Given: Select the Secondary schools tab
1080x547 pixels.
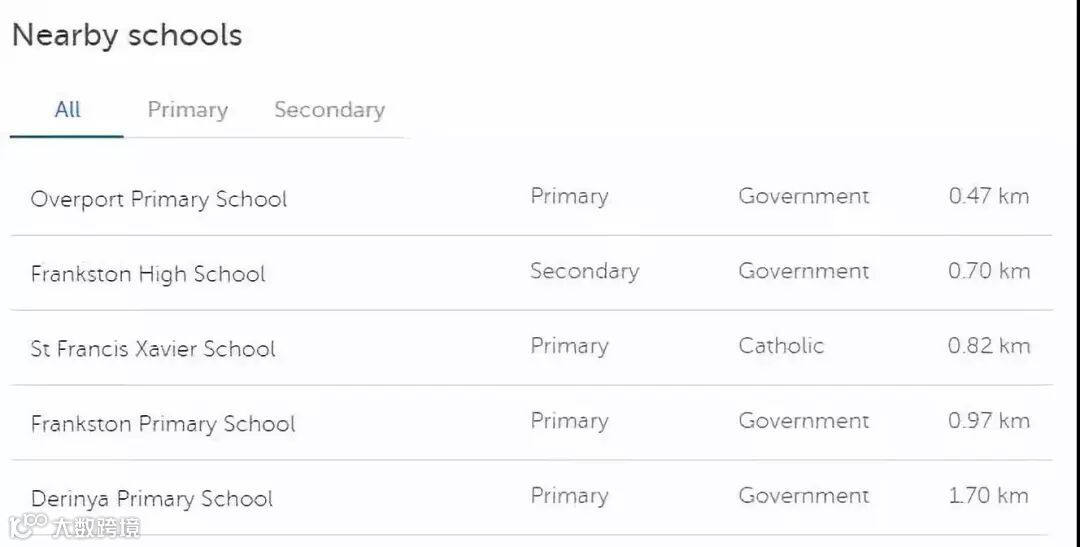Looking at the screenshot, I should click(x=329, y=110).
